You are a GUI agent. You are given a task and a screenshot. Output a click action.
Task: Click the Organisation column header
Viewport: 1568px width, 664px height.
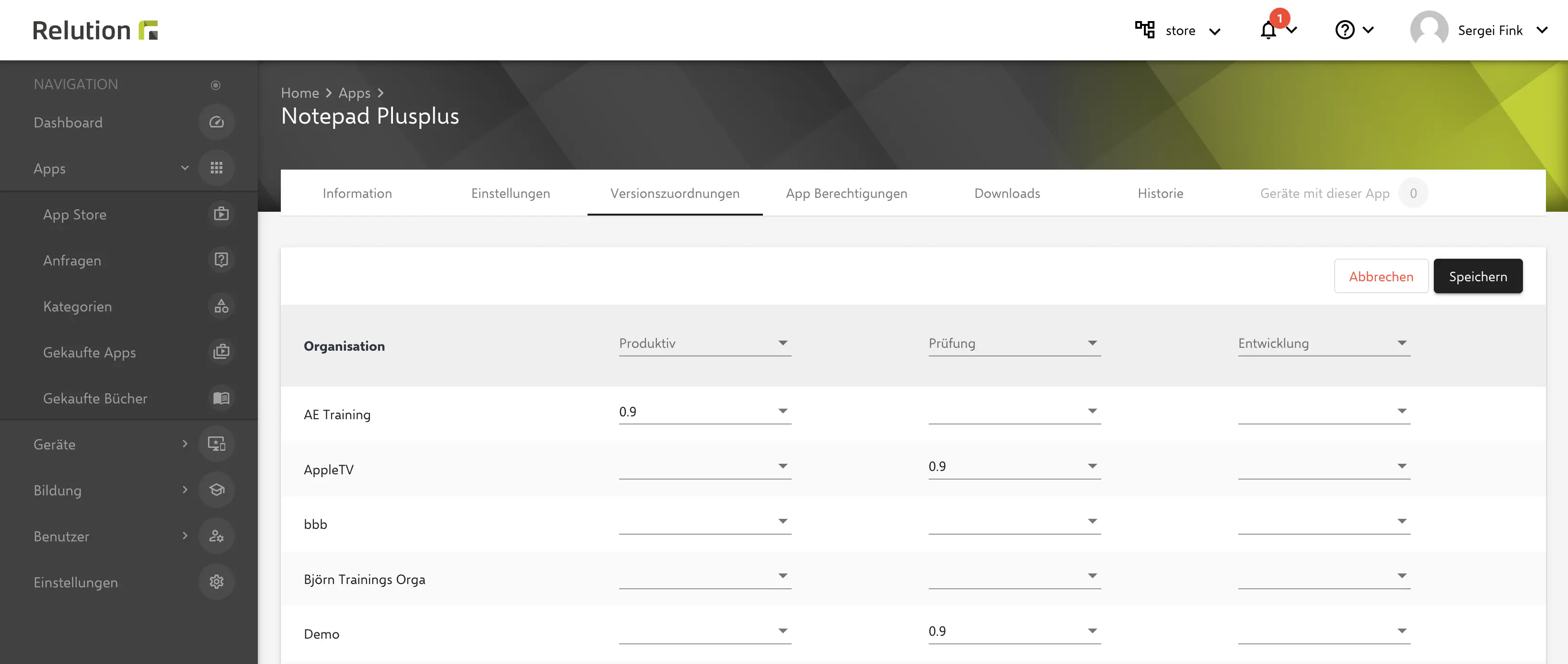click(344, 346)
